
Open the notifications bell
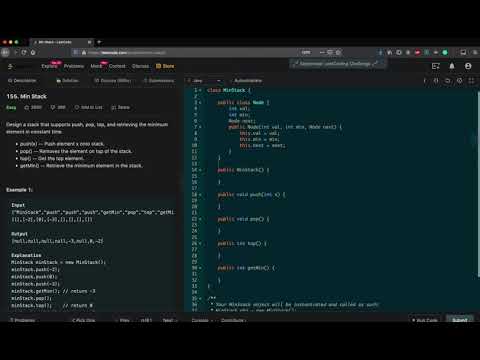(x=452, y=66)
